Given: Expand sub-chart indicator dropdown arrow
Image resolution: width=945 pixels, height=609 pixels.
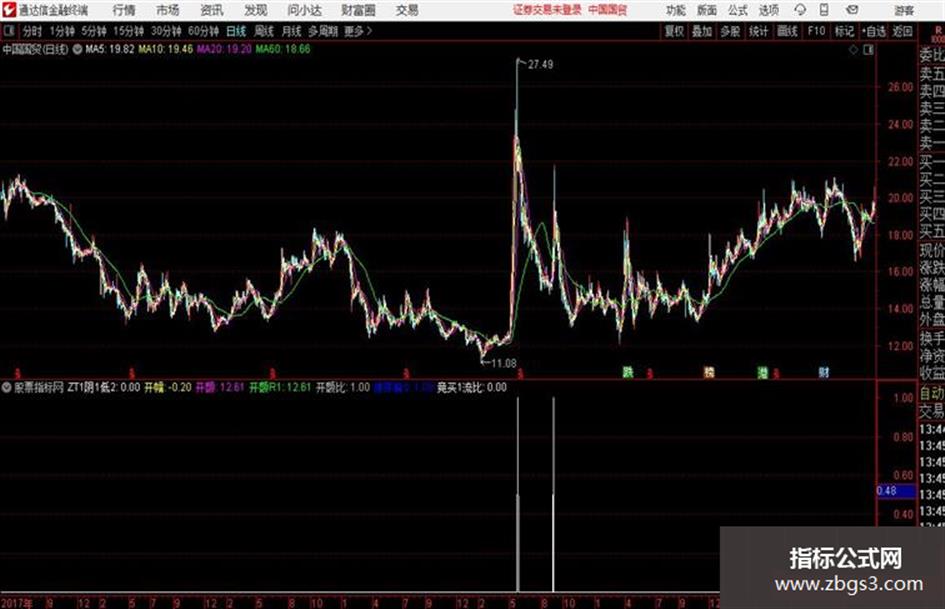Looking at the screenshot, I should [x=7, y=388].
